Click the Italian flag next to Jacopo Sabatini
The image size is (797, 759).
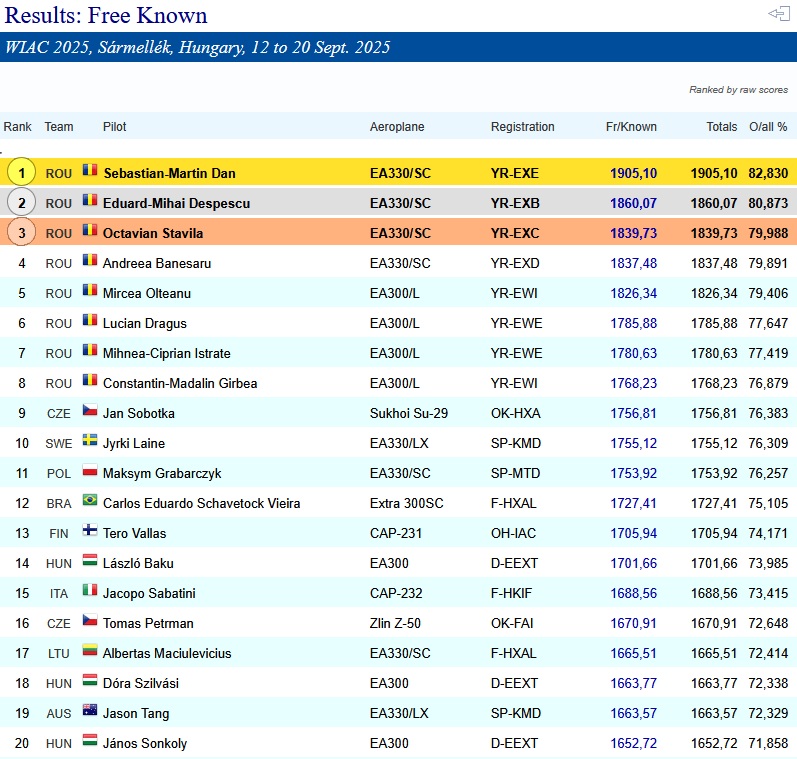coord(90,590)
